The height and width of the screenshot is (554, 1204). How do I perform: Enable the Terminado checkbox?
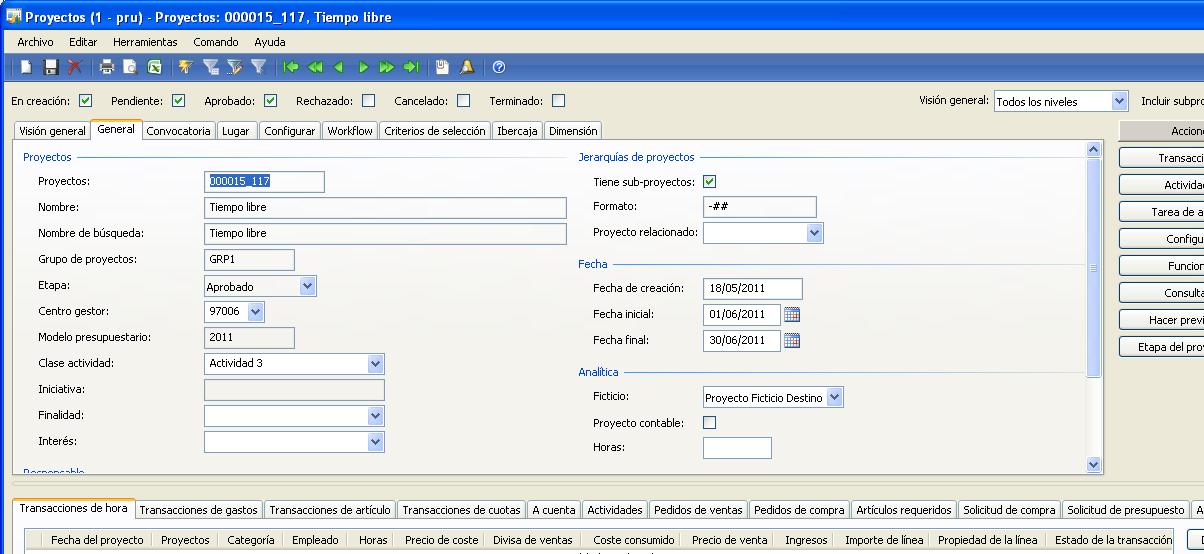[558, 100]
